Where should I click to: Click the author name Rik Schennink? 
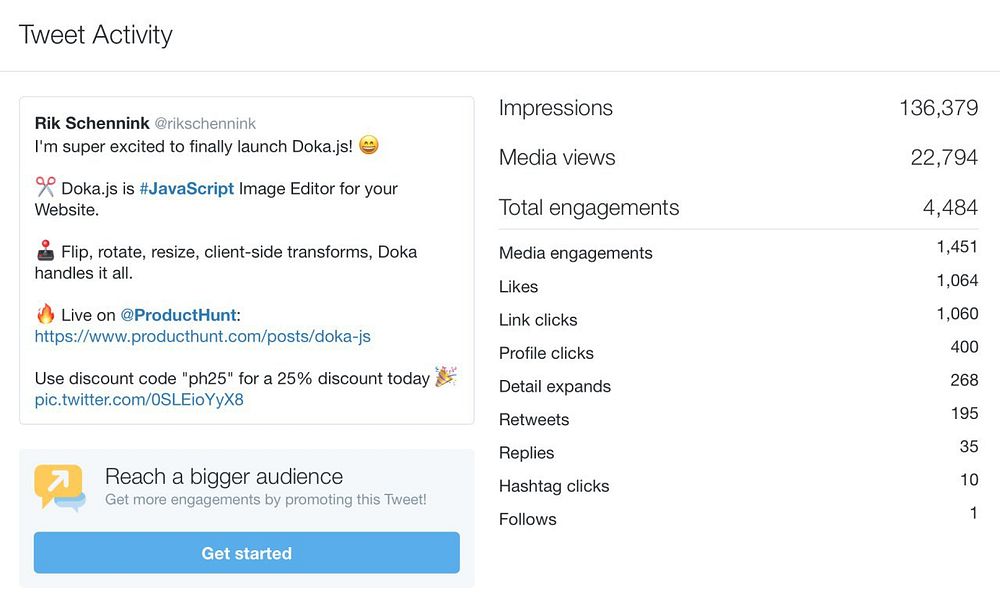[90, 124]
